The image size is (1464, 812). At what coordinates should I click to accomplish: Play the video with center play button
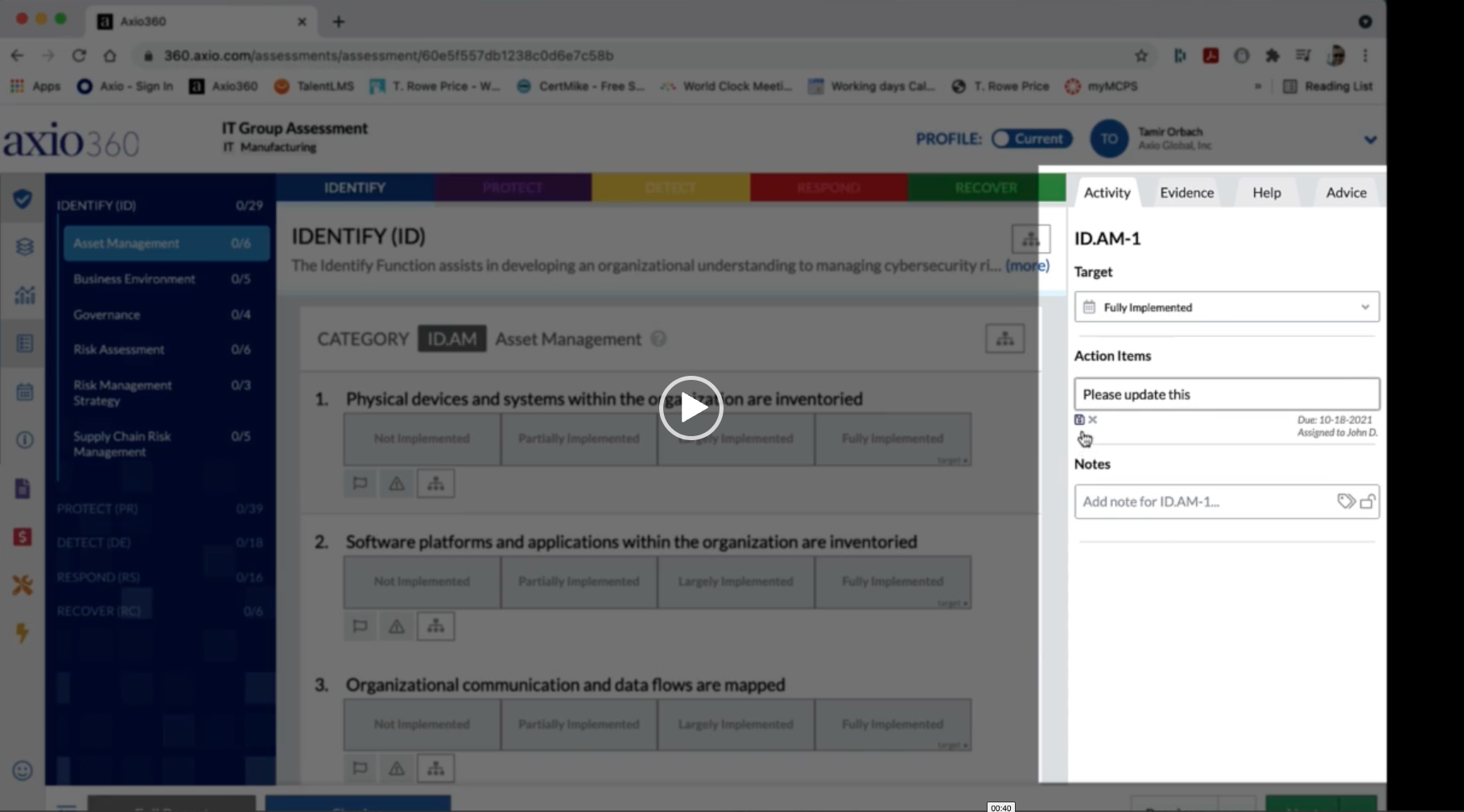691,407
